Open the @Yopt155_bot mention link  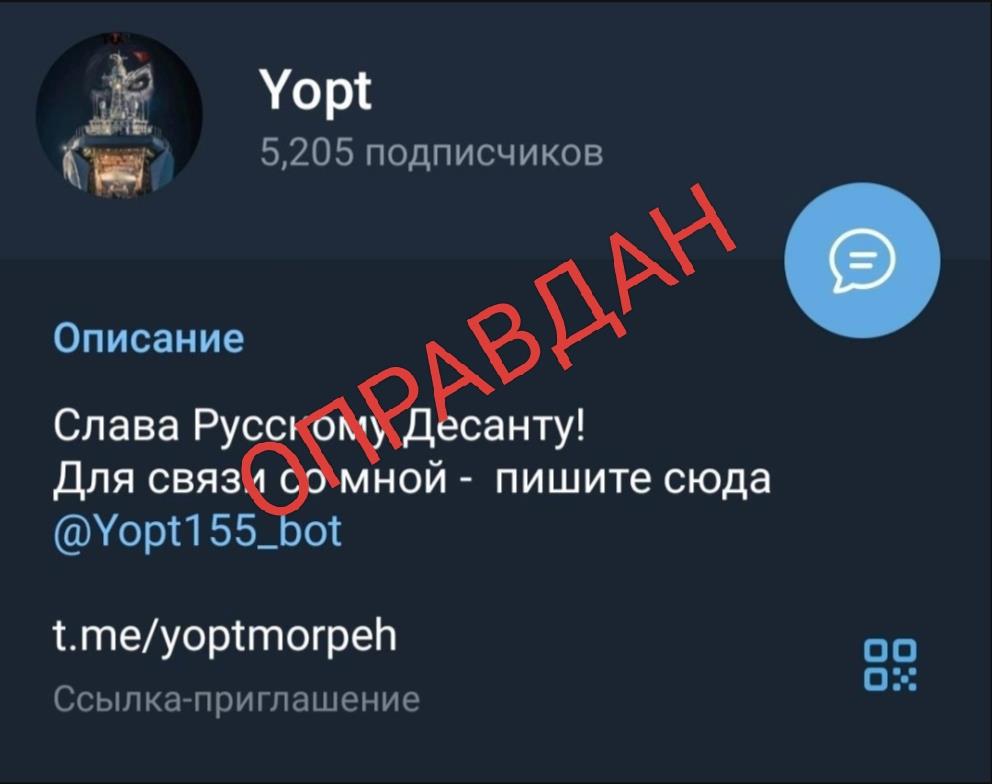pos(197,532)
